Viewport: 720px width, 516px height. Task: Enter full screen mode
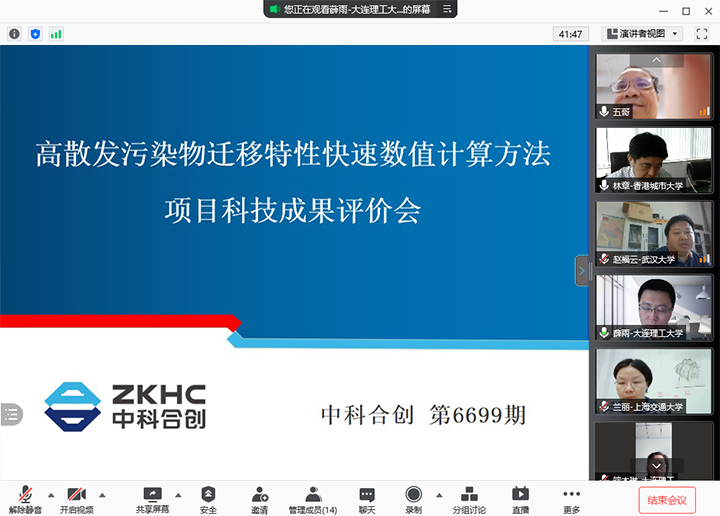click(701, 34)
